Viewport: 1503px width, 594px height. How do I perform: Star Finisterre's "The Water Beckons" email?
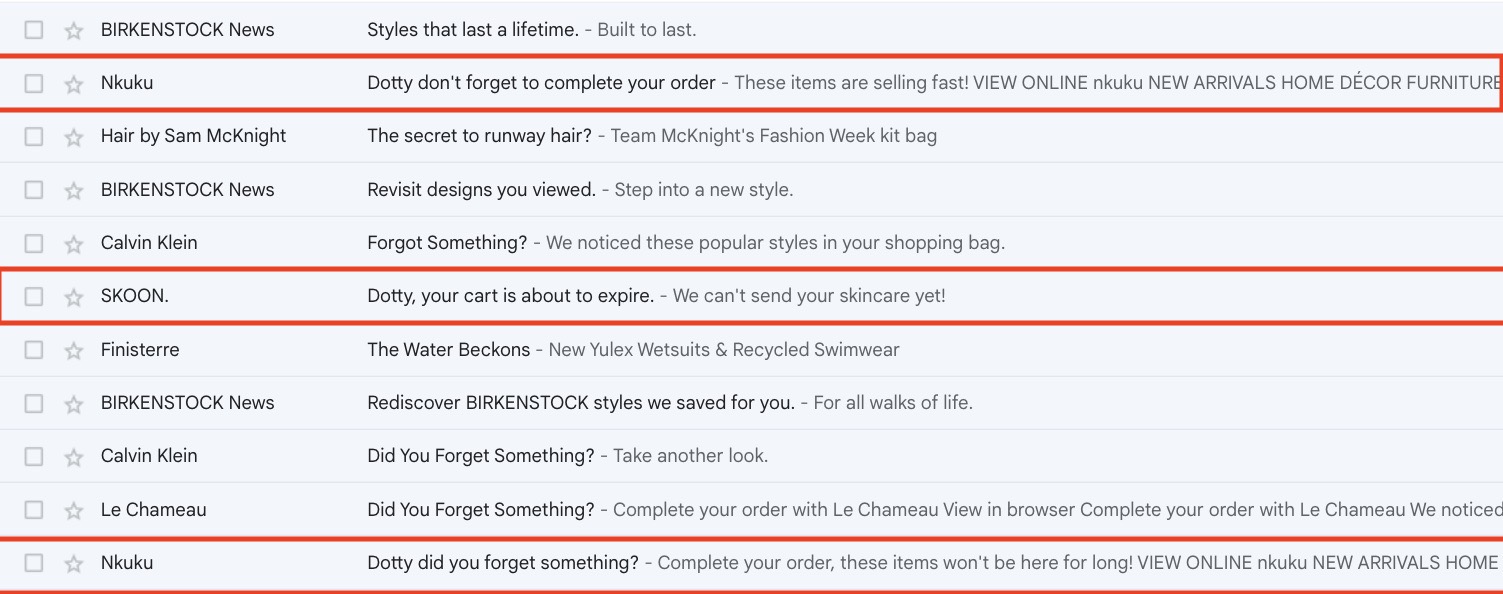(73, 349)
